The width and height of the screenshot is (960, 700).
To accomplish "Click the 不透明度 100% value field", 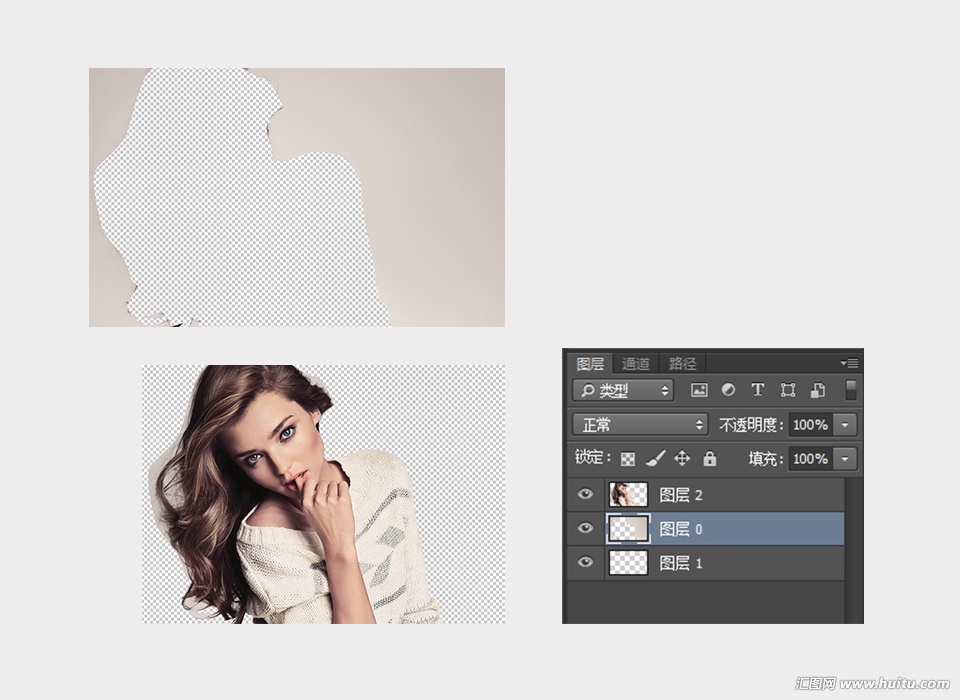I will click(811, 424).
